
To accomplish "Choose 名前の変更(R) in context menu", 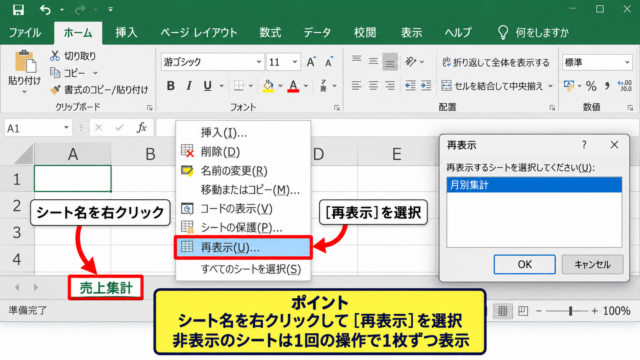I will point(243,171).
